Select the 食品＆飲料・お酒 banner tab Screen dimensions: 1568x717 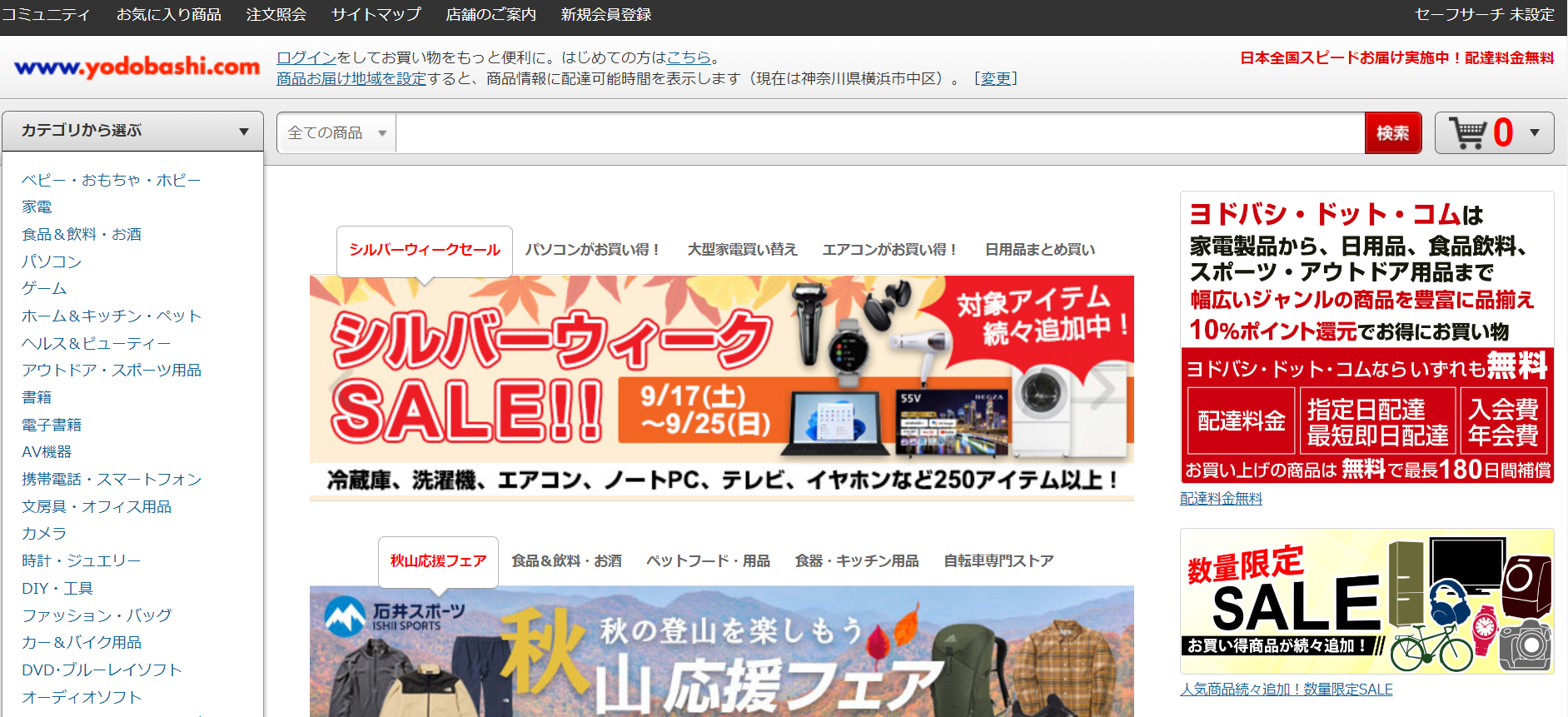pos(566,561)
